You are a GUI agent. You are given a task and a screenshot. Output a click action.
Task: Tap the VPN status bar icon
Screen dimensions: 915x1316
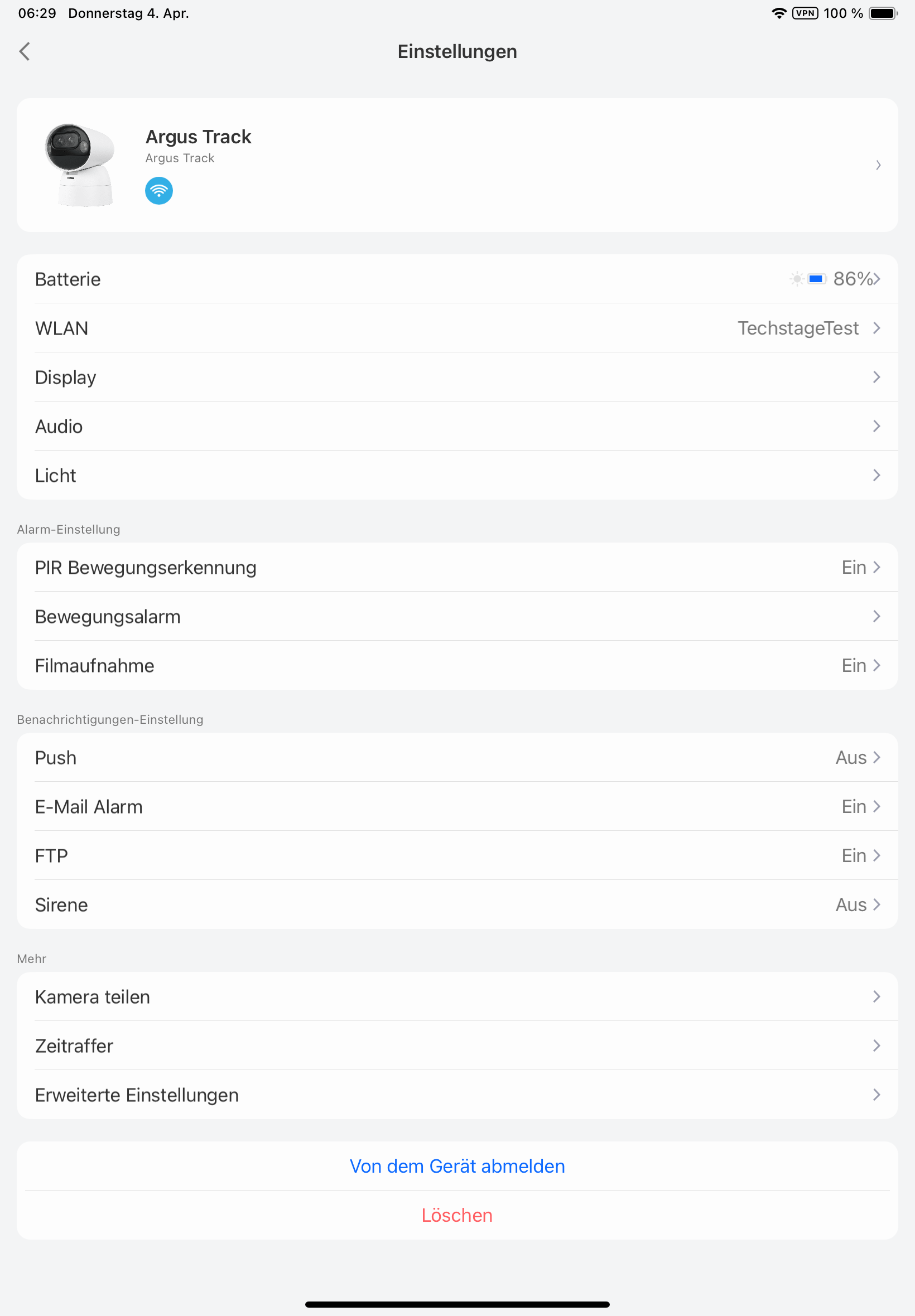tap(805, 13)
